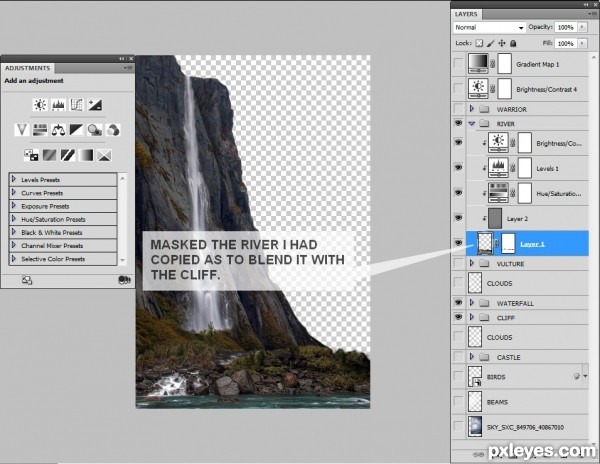Expand the VULTURE group
The image size is (600, 464).
472,263
